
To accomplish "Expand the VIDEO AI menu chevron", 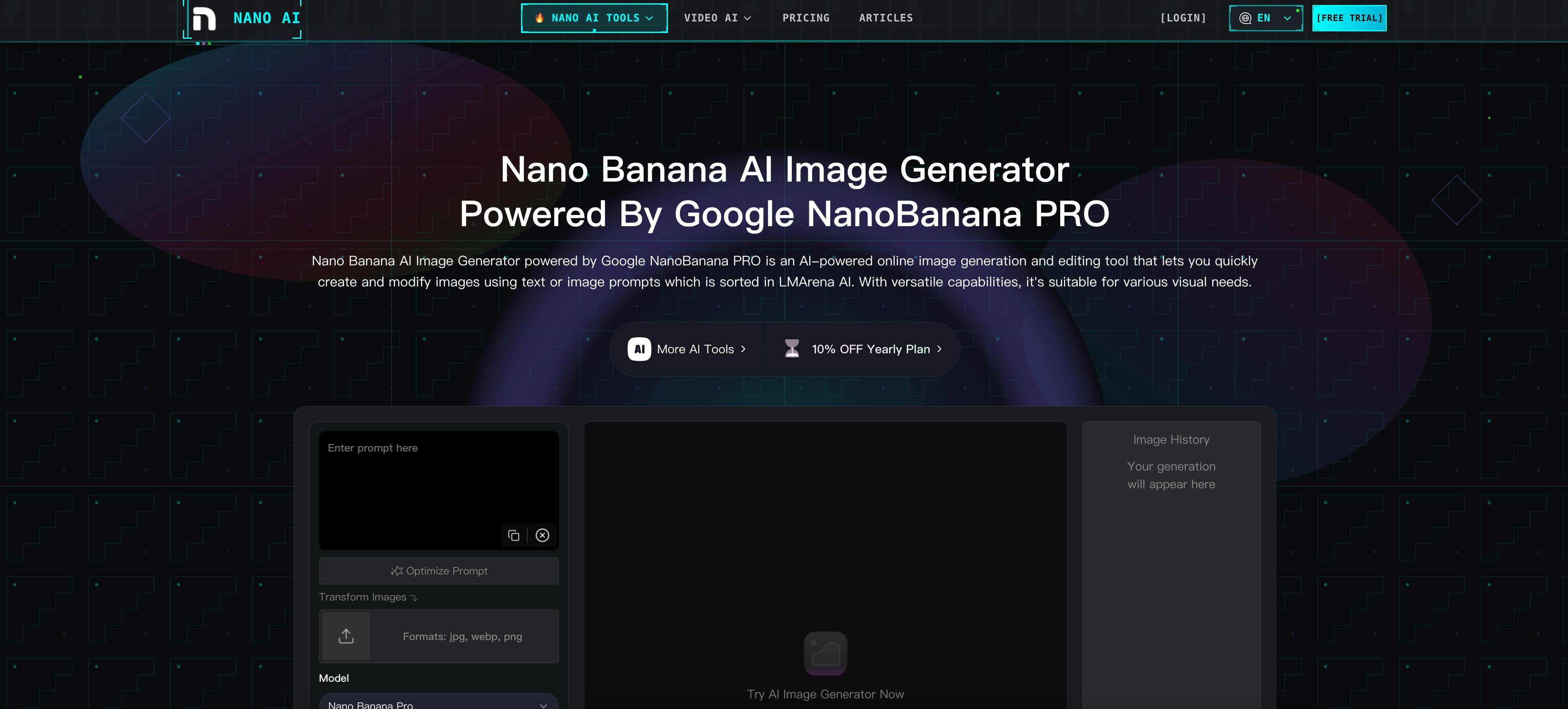I will (748, 18).
